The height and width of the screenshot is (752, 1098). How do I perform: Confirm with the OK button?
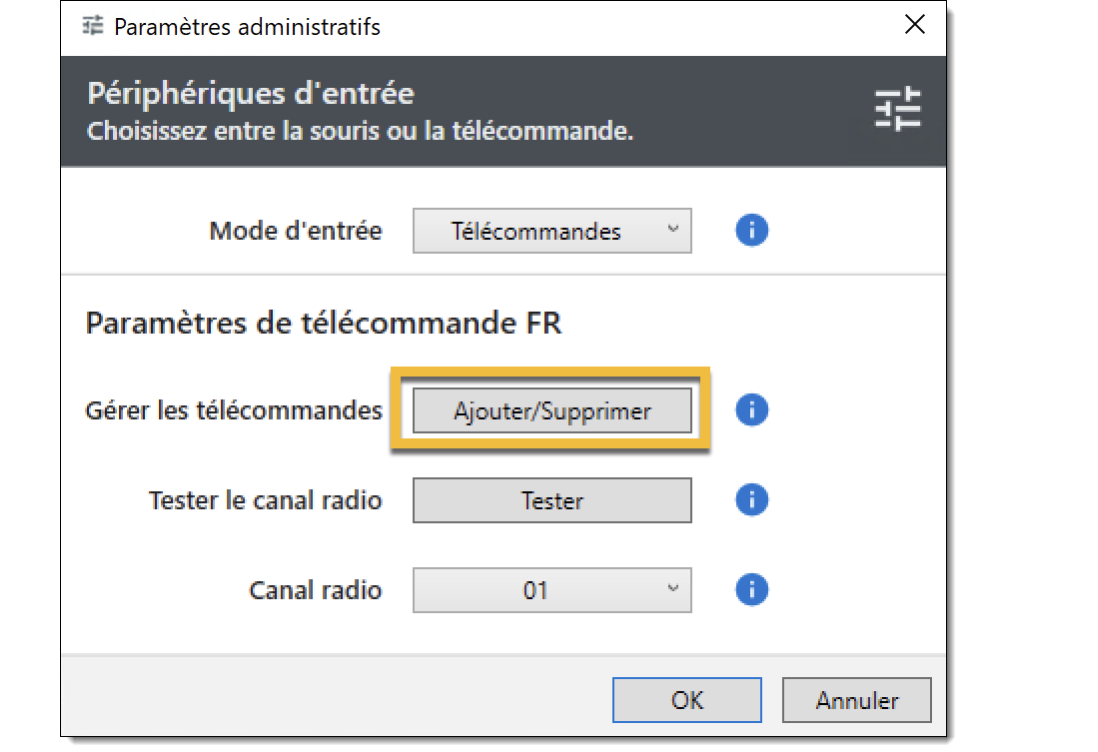pyautogui.click(x=687, y=700)
